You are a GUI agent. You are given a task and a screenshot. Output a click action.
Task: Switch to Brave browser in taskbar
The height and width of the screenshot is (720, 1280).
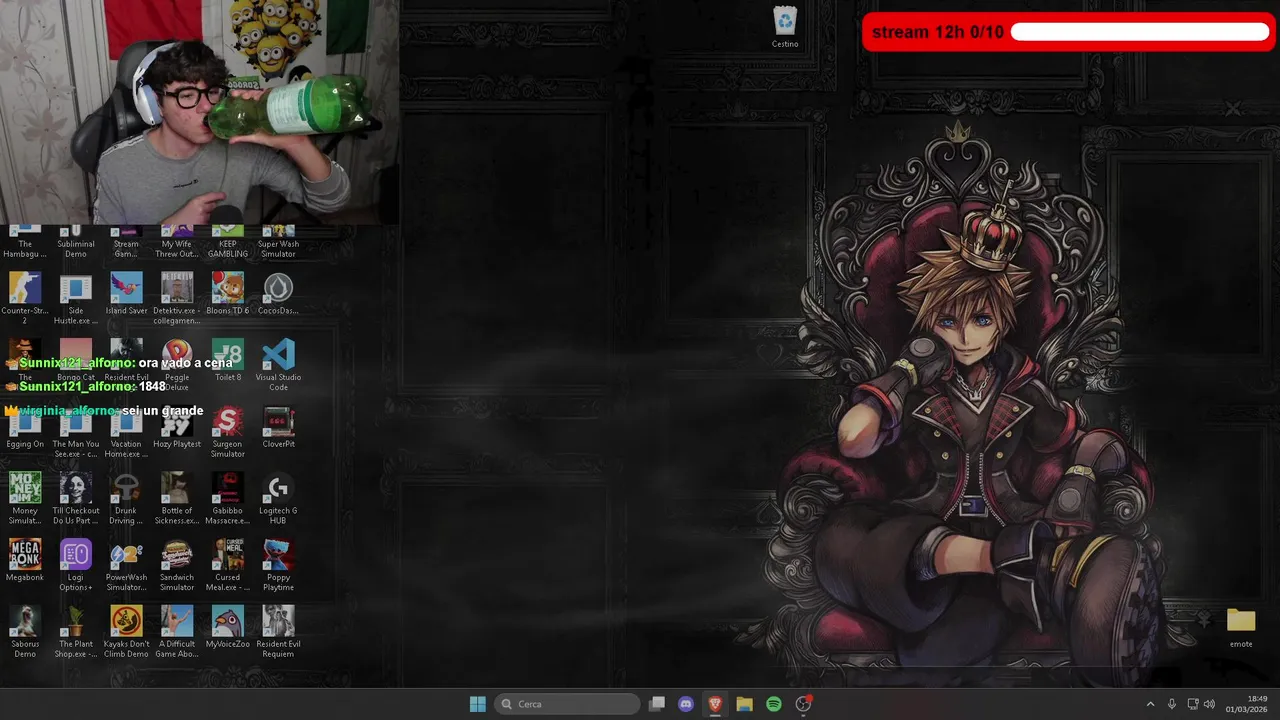[715, 704]
